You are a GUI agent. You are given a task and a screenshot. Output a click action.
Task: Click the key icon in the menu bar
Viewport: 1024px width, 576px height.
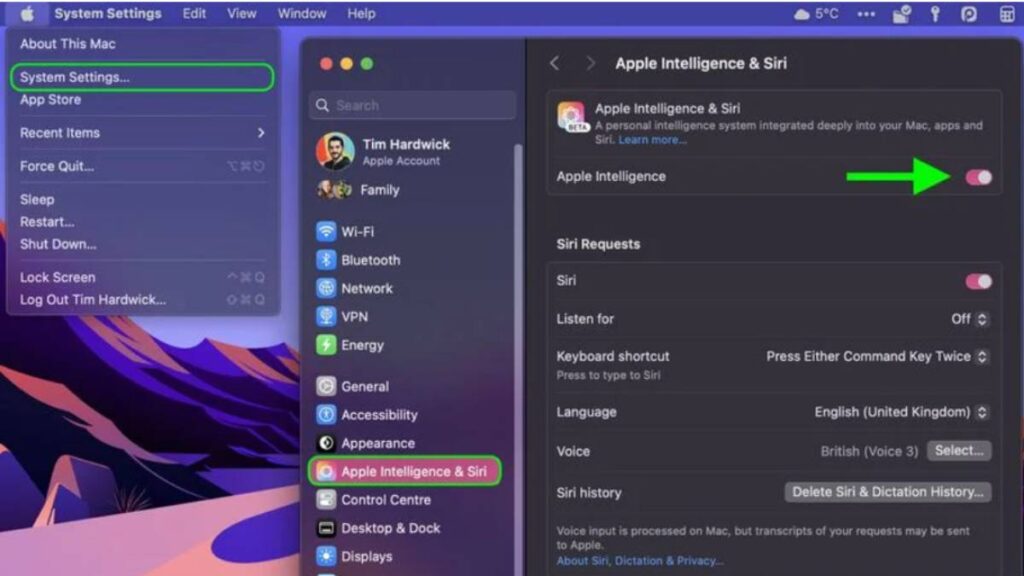coord(935,14)
